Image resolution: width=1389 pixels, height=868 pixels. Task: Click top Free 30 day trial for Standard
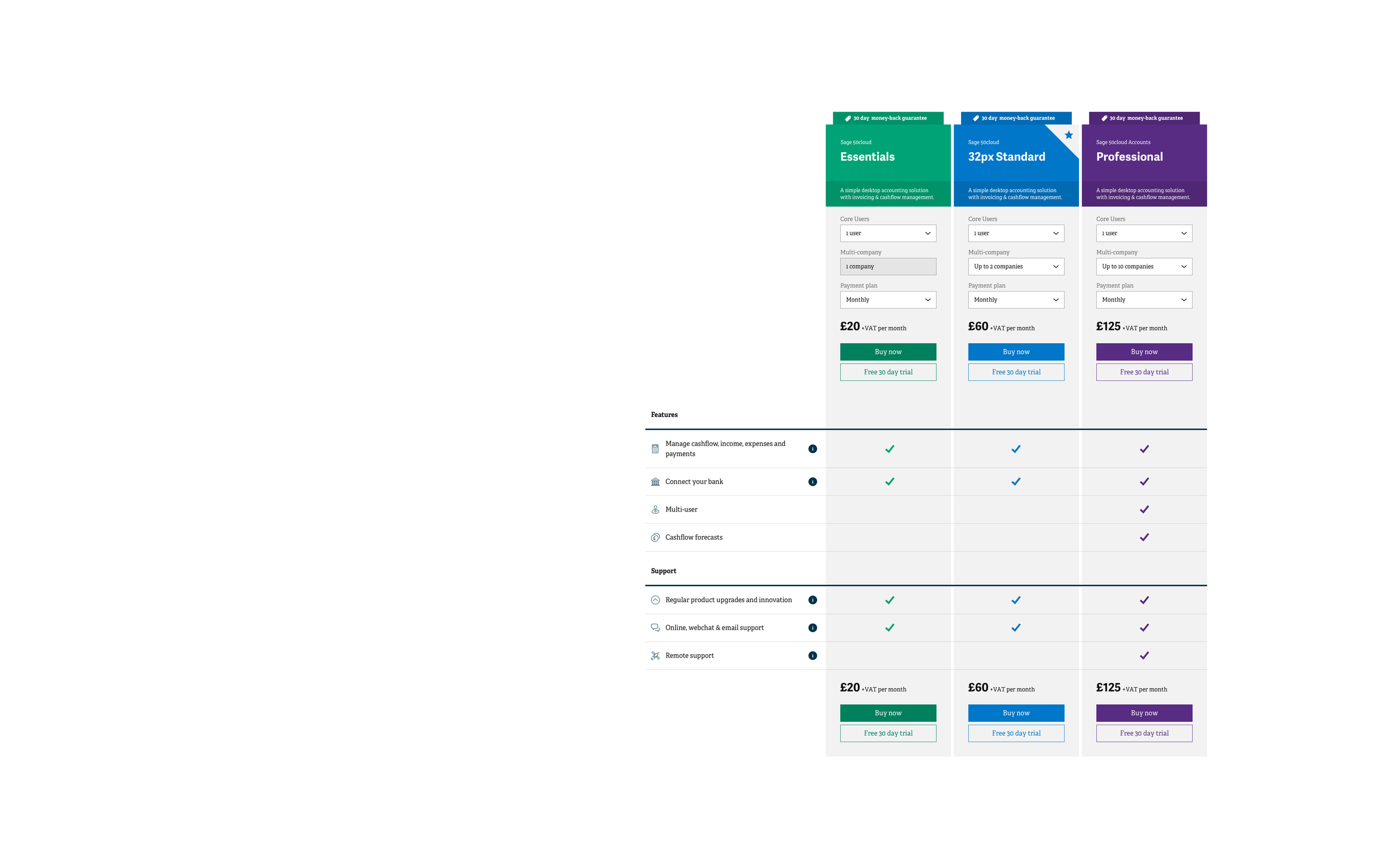point(1015,372)
